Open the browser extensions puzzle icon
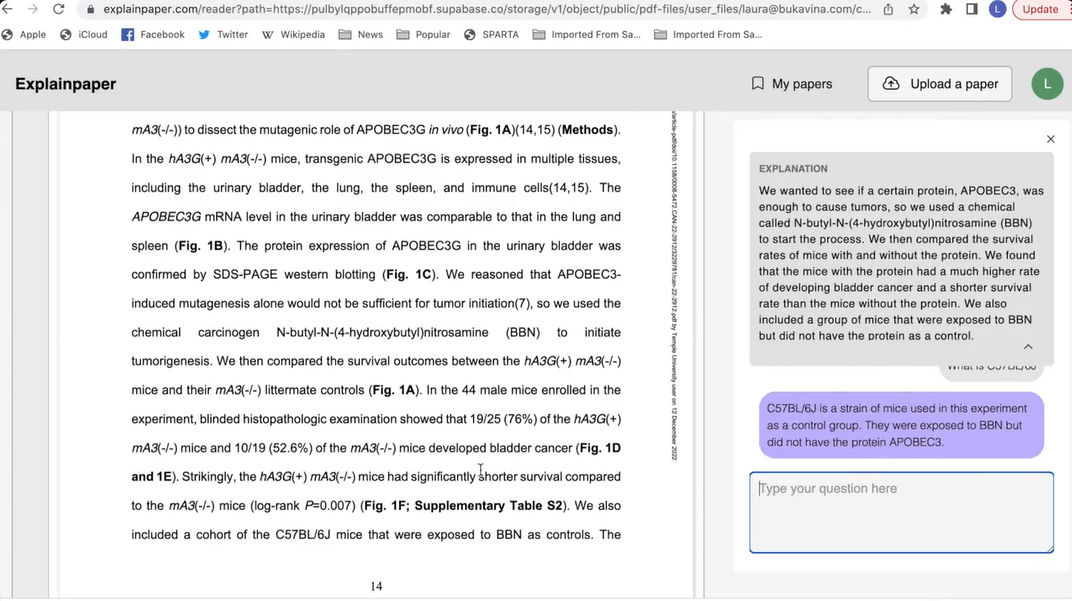Image resolution: width=1072 pixels, height=601 pixels. 946,9
